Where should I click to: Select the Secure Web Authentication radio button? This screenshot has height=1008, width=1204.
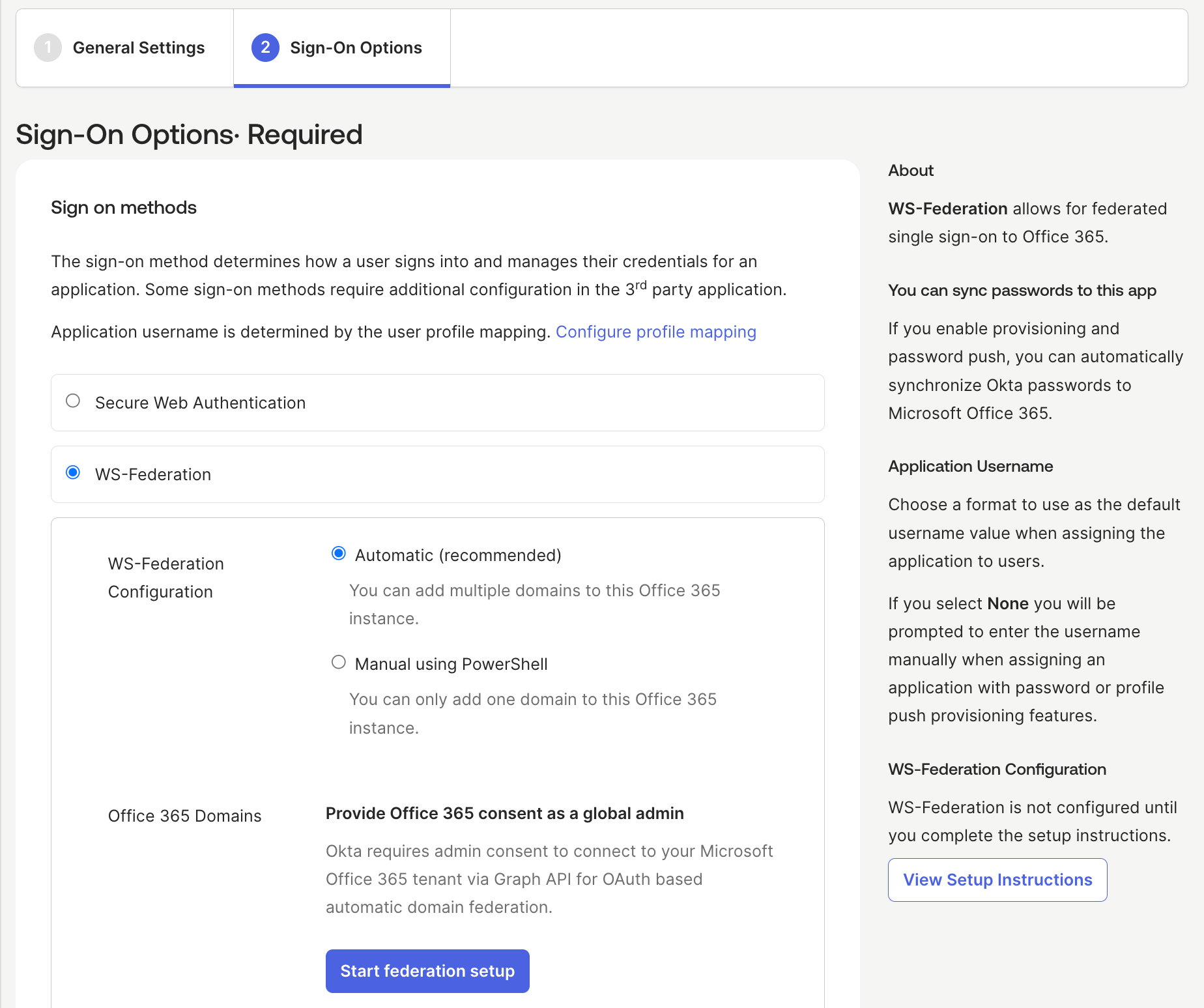click(73, 401)
